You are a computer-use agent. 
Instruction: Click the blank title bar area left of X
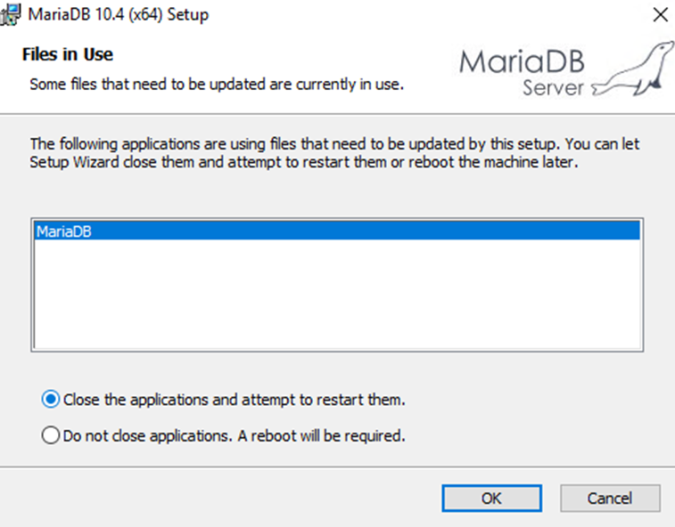coord(430,15)
